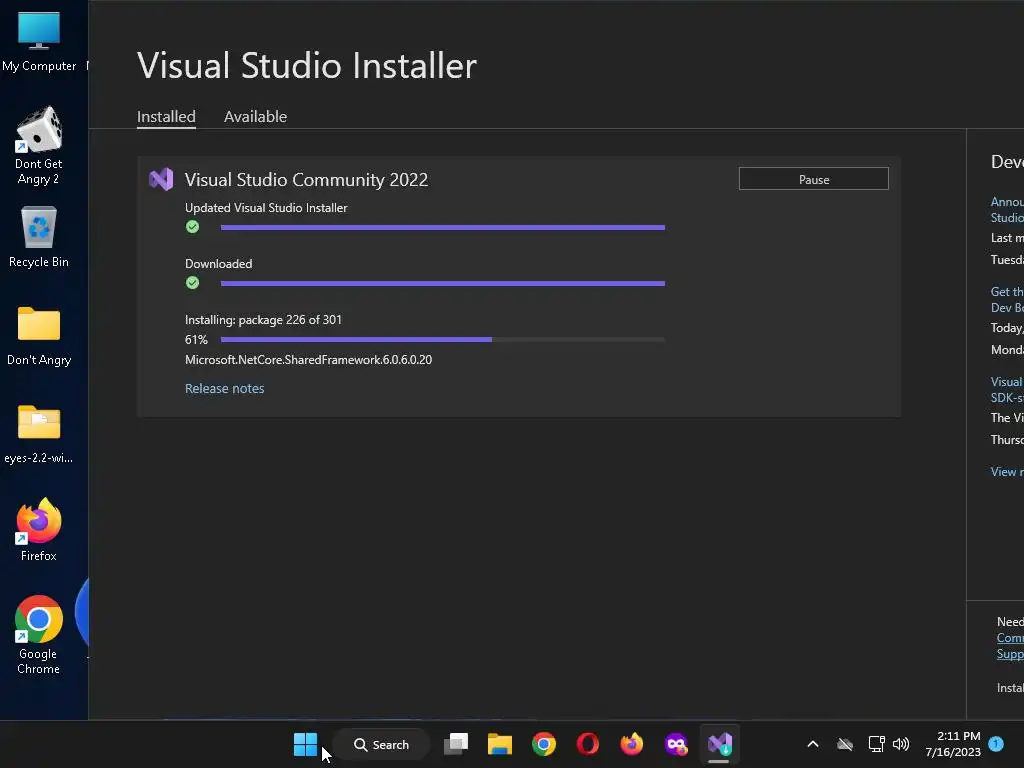Open the purple mask app on taskbar
Image resolution: width=1024 pixels, height=768 pixels.
tap(676, 744)
